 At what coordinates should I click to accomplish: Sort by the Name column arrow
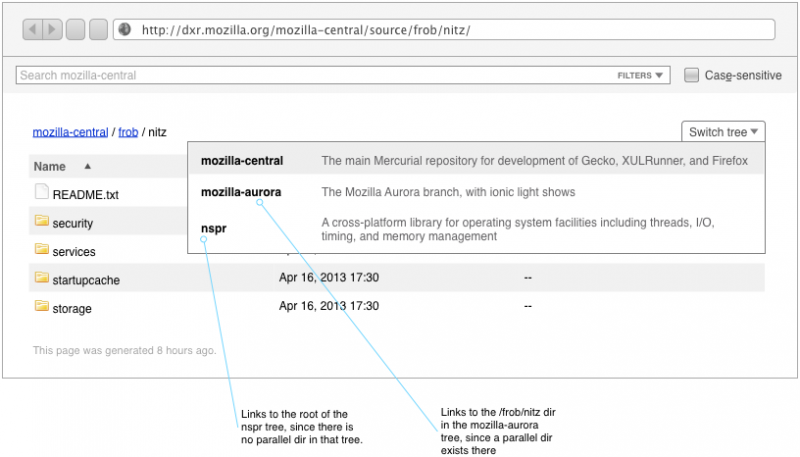click(88, 166)
